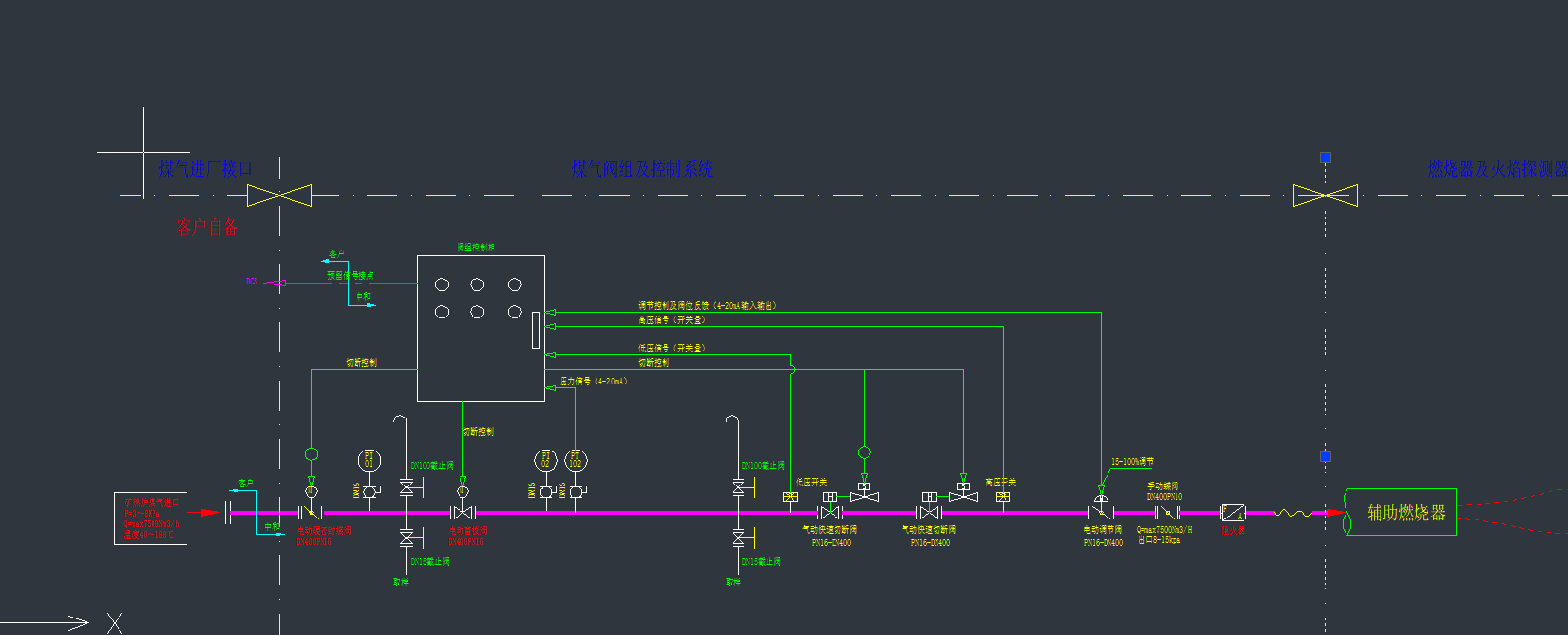Click the 15-100%调节 annotation text
The width and height of the screenshot is (1568, 635).
1132,462
